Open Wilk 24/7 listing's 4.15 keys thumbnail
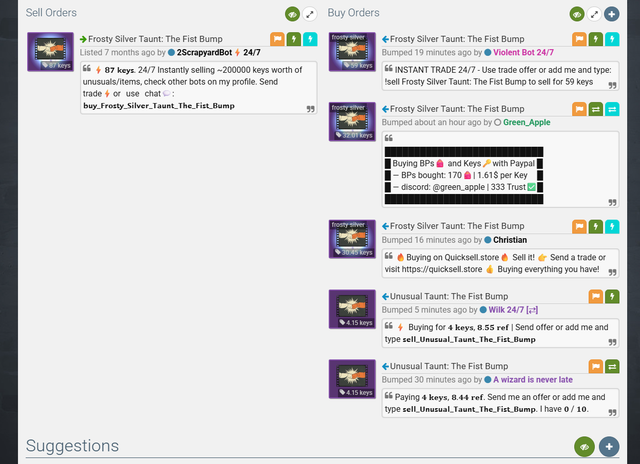 (x=352, y=309)
